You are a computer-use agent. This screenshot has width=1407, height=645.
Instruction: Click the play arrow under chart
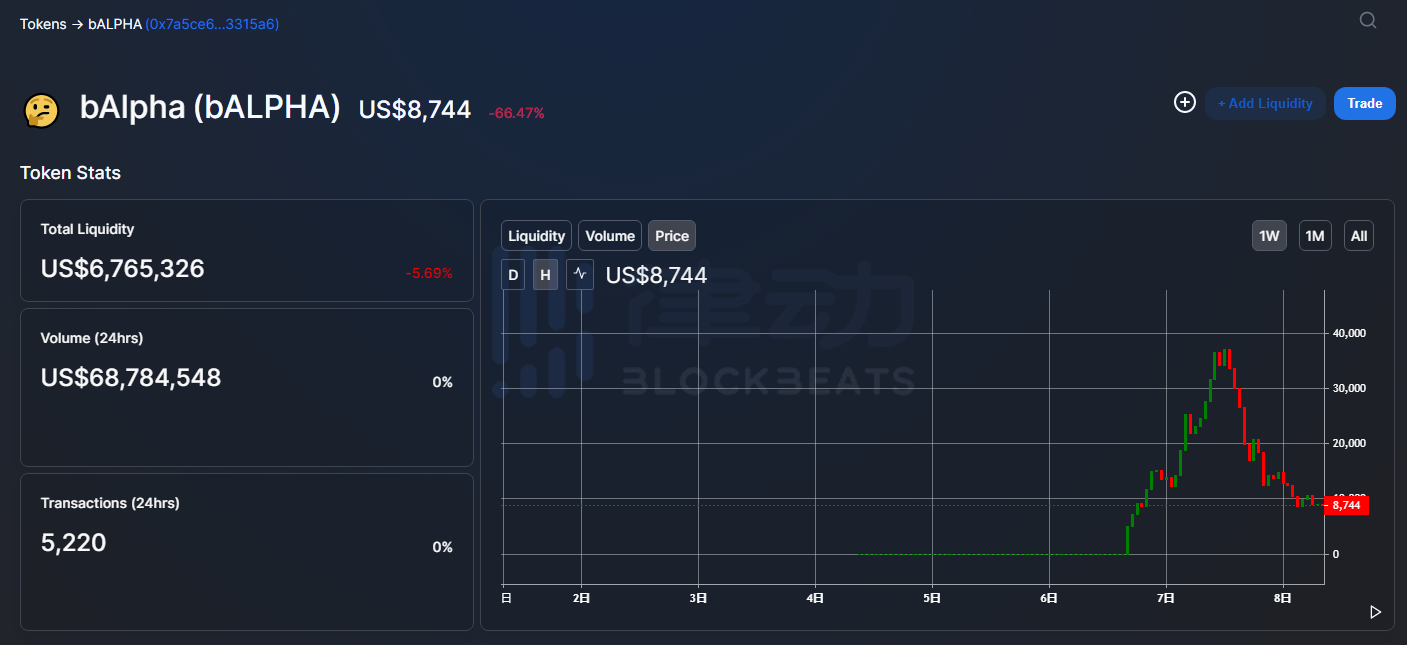point(1375,612)
